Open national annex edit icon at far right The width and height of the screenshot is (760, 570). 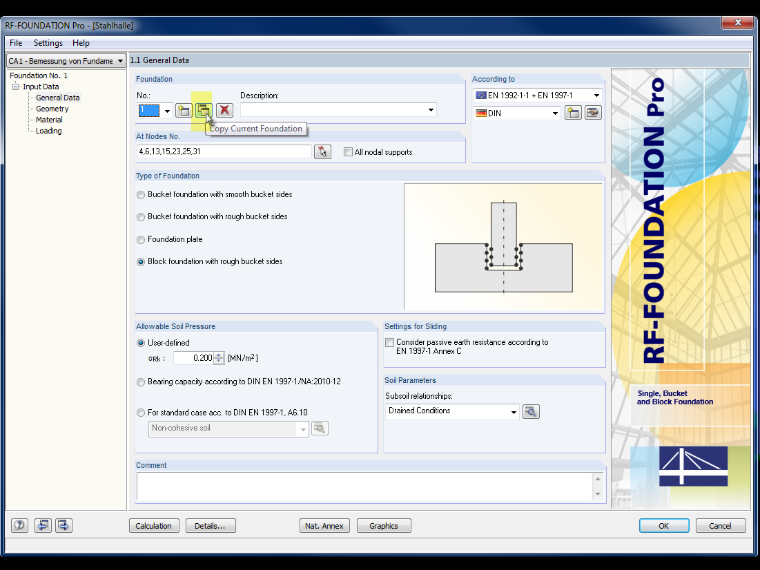593,113
